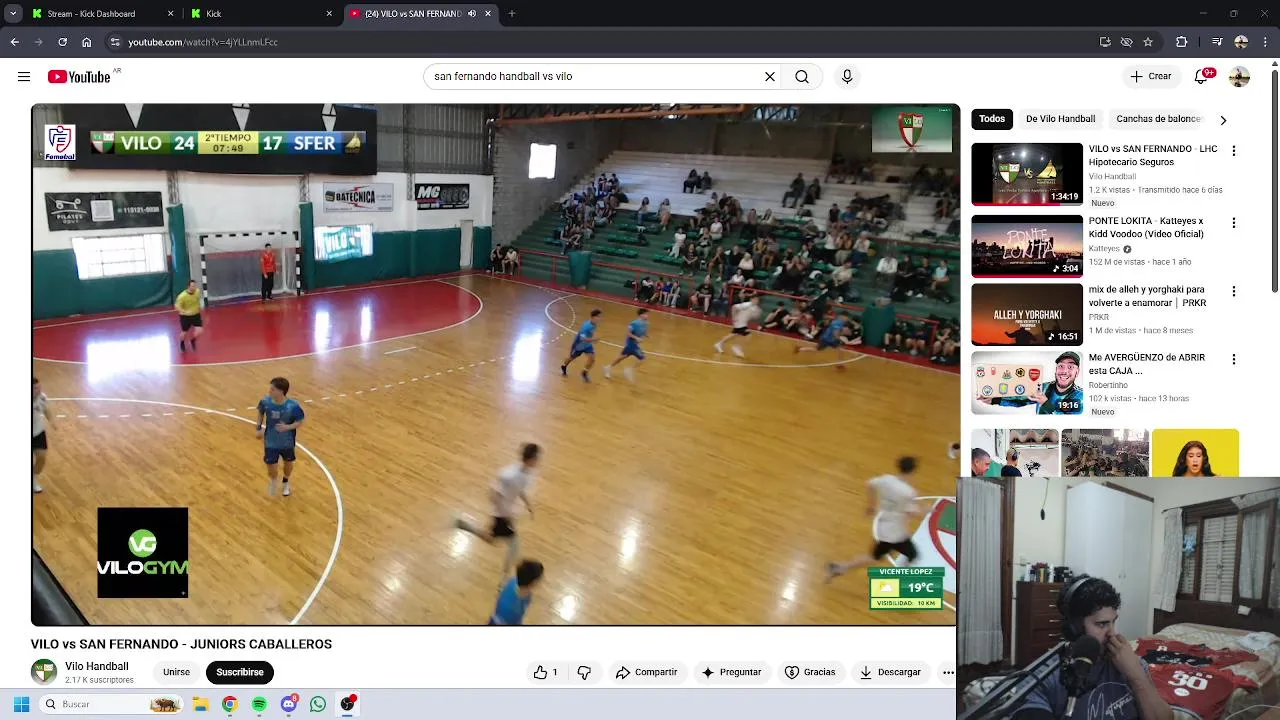The image size is (1280, 720).
Task: Open Discord from the taskbar
Action: (x=289, y=704)
